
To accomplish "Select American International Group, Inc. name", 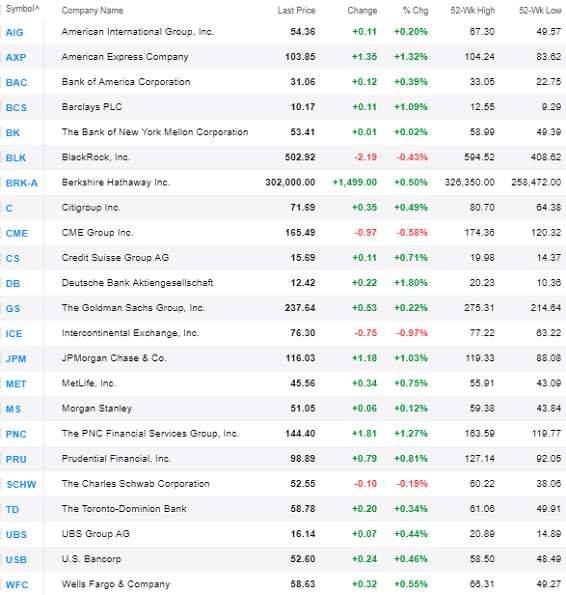I will pyautogui.click(x=138, y=31).
